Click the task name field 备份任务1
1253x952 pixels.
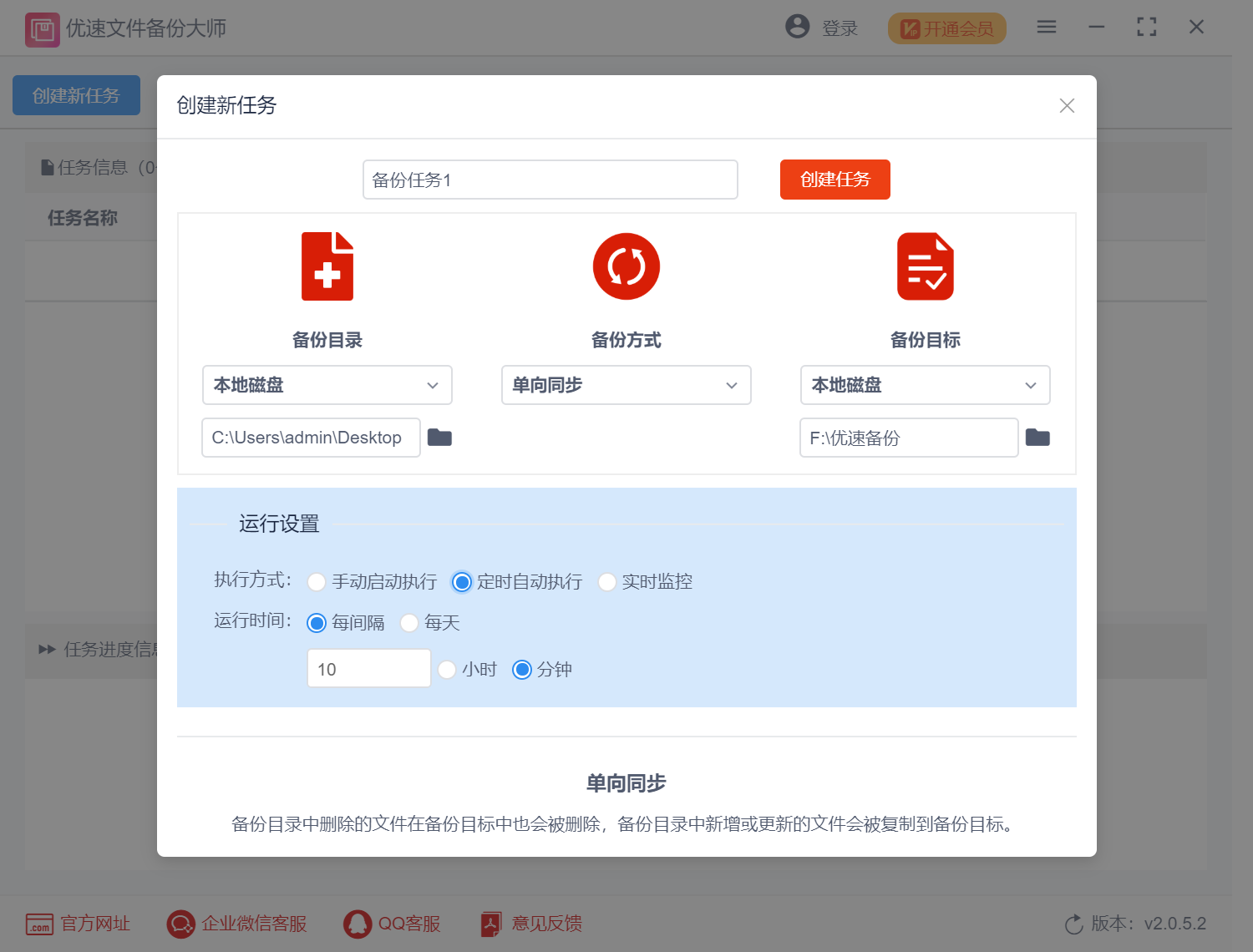pyautogui.click(x=550, y=180)
